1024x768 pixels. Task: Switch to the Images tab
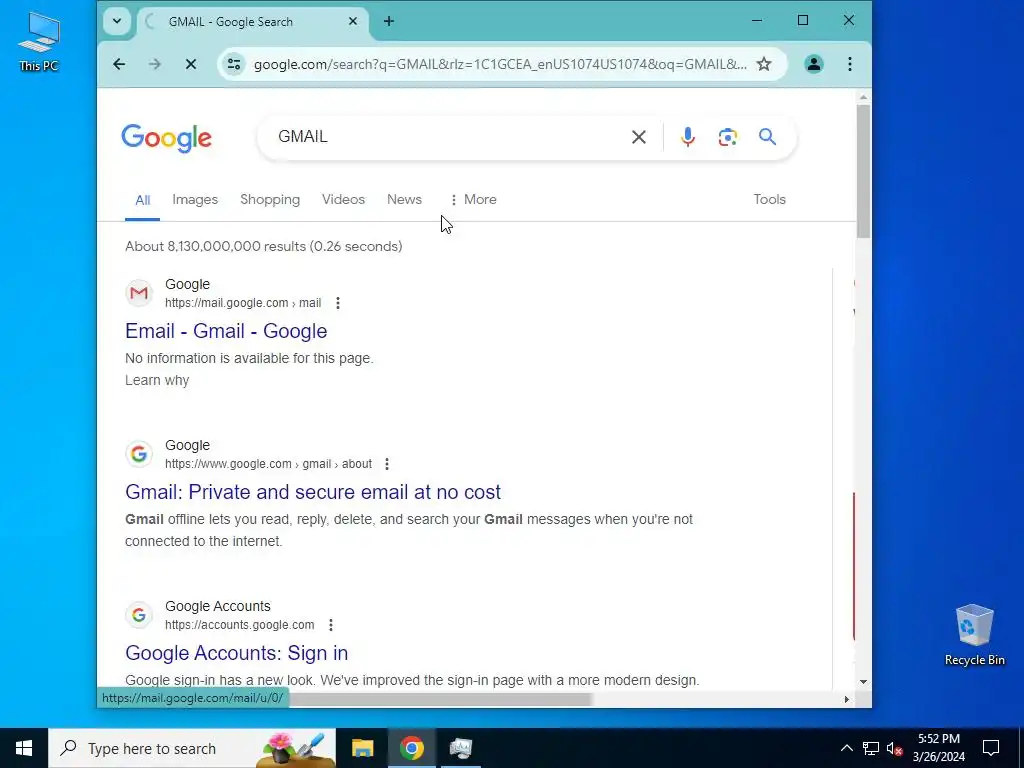(x=195, y=199)
